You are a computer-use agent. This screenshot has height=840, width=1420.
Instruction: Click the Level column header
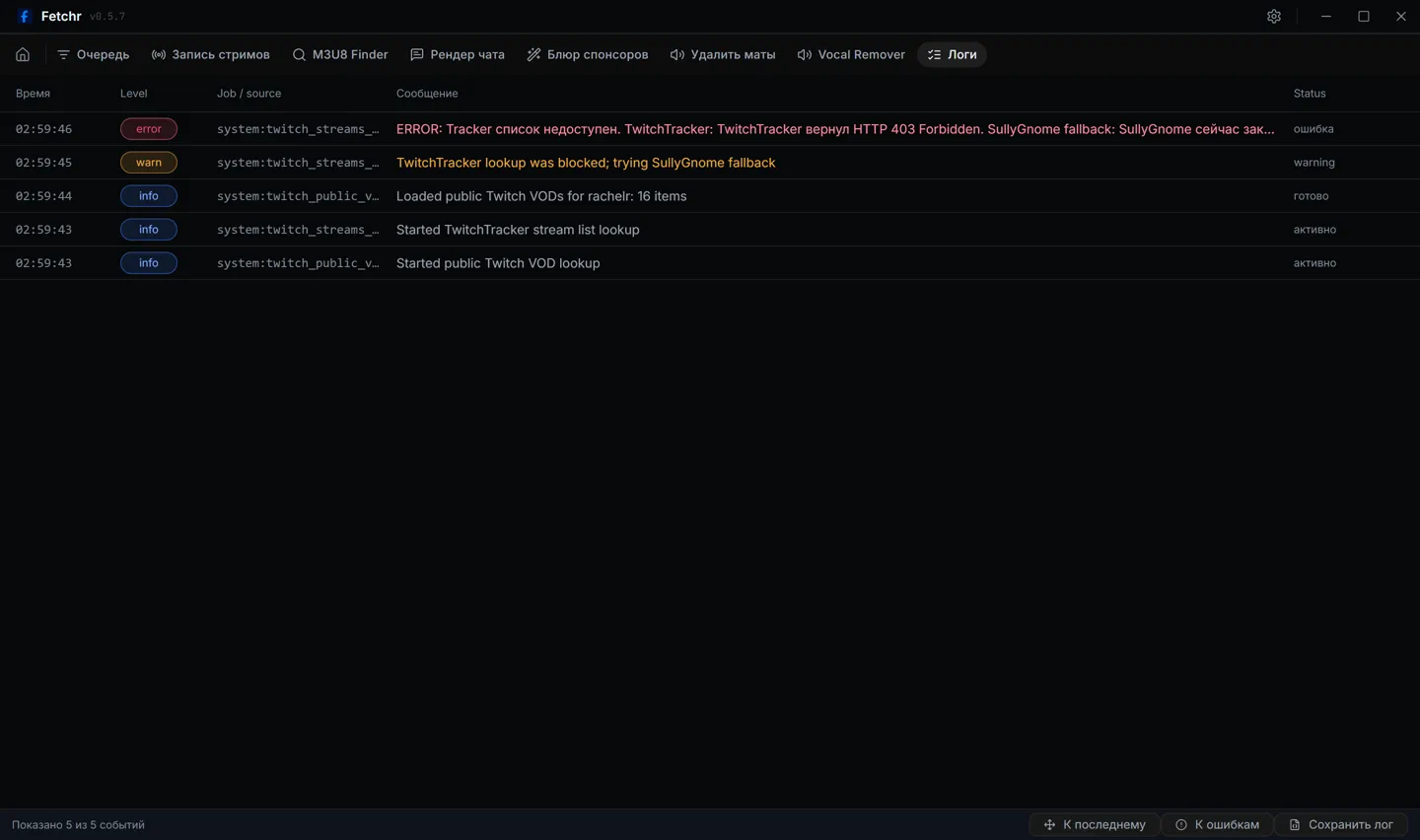coord(133,94)
